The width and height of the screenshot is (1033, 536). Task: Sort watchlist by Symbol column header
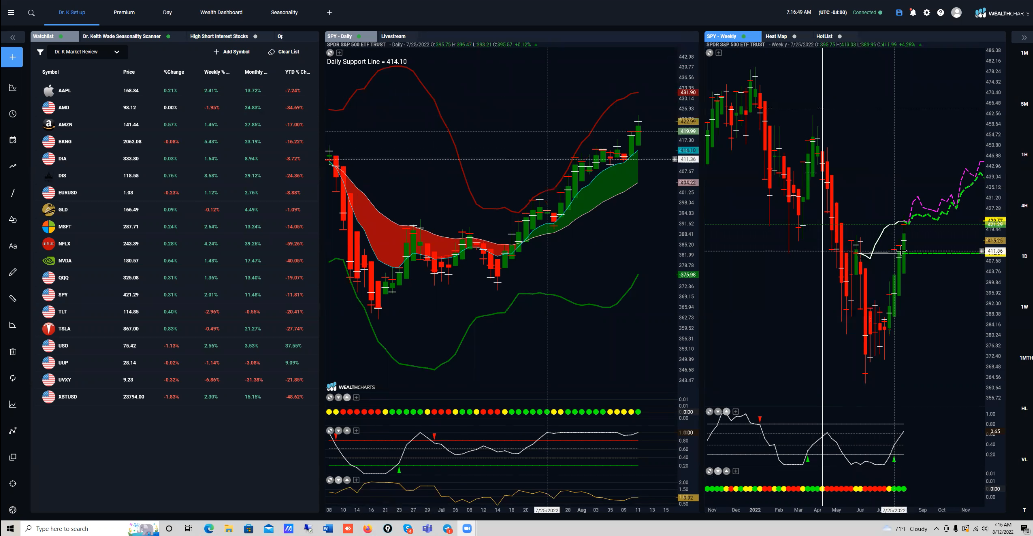pyautogui.click(x=51, y=72)
